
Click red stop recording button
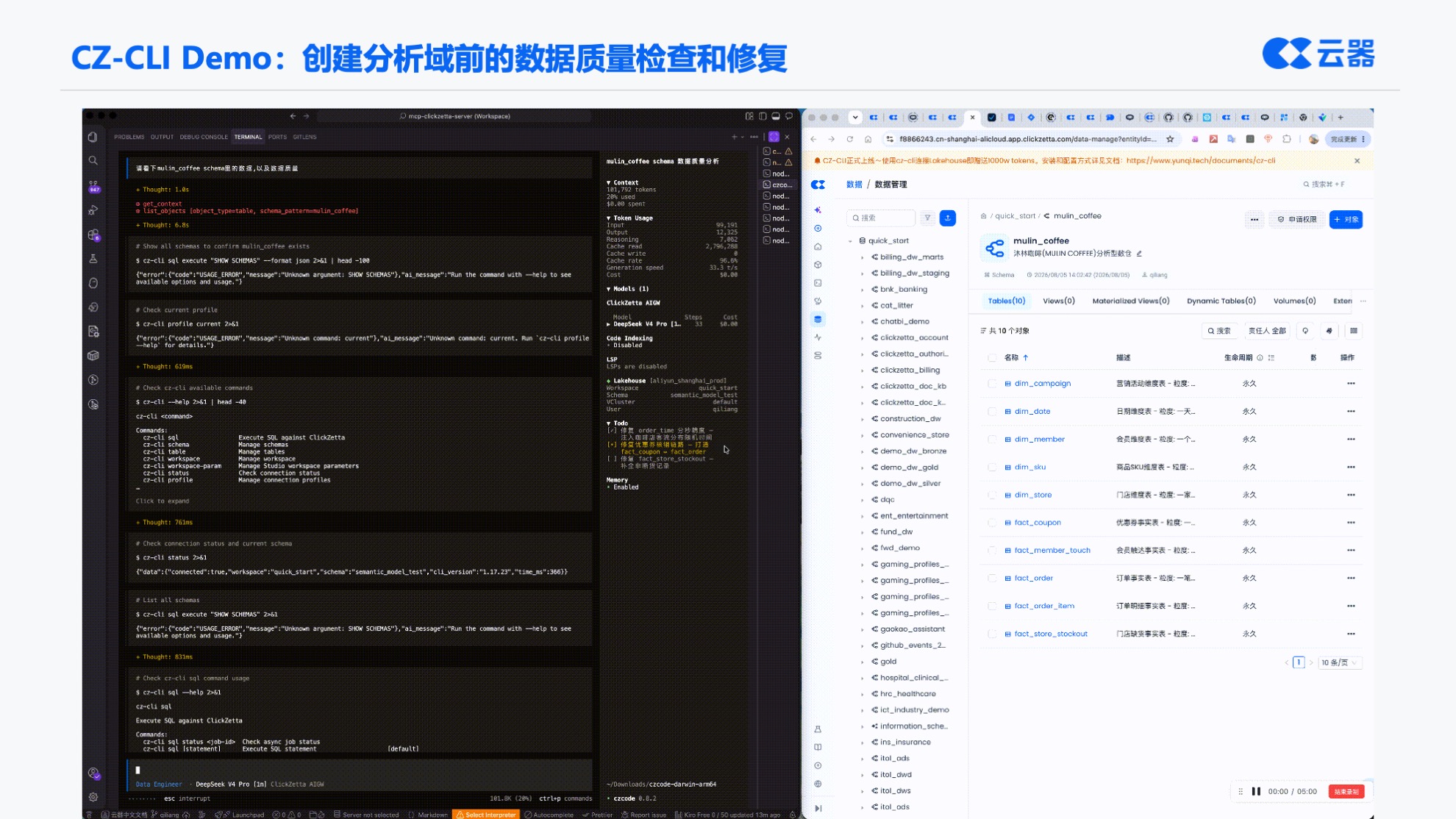click(x=1346, y=792)
